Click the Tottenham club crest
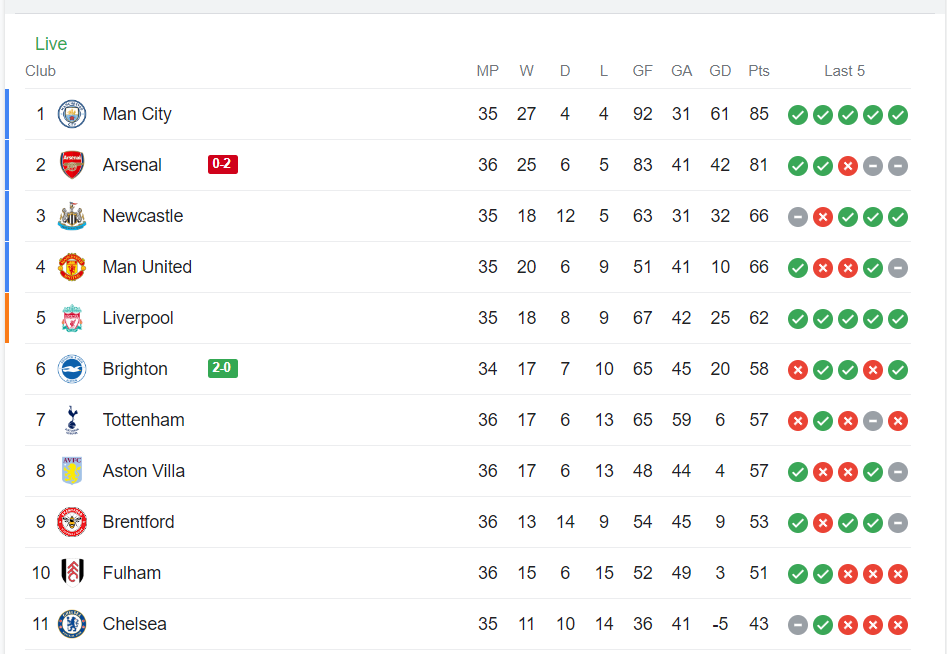The width and height of the screenshot is (947, 654). point(72,420)
